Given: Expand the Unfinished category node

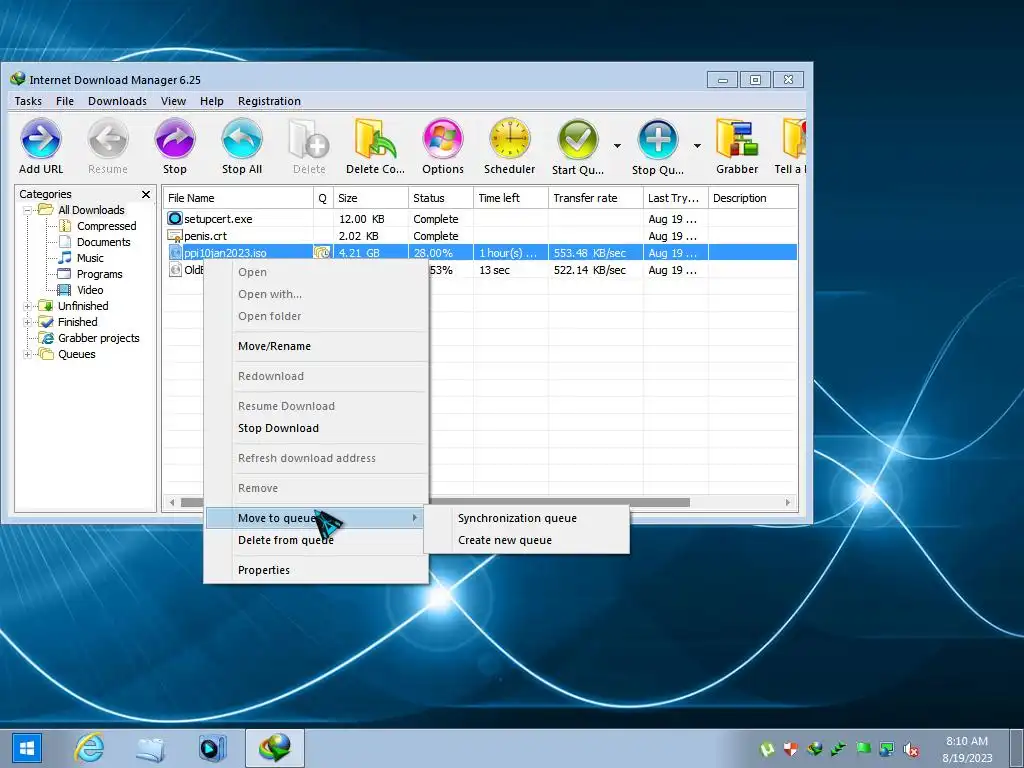Looking at the screenshot, I should tap(27, 306).
